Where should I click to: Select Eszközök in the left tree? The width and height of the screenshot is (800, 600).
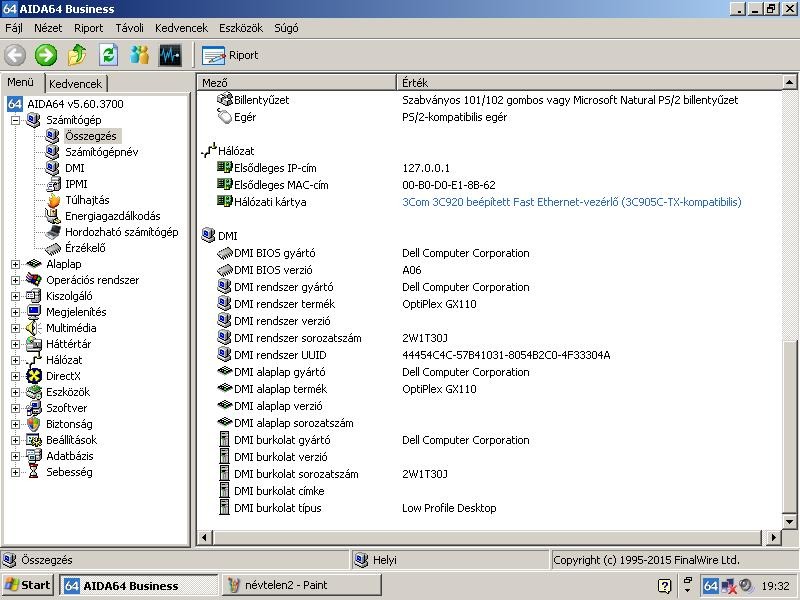68,392
